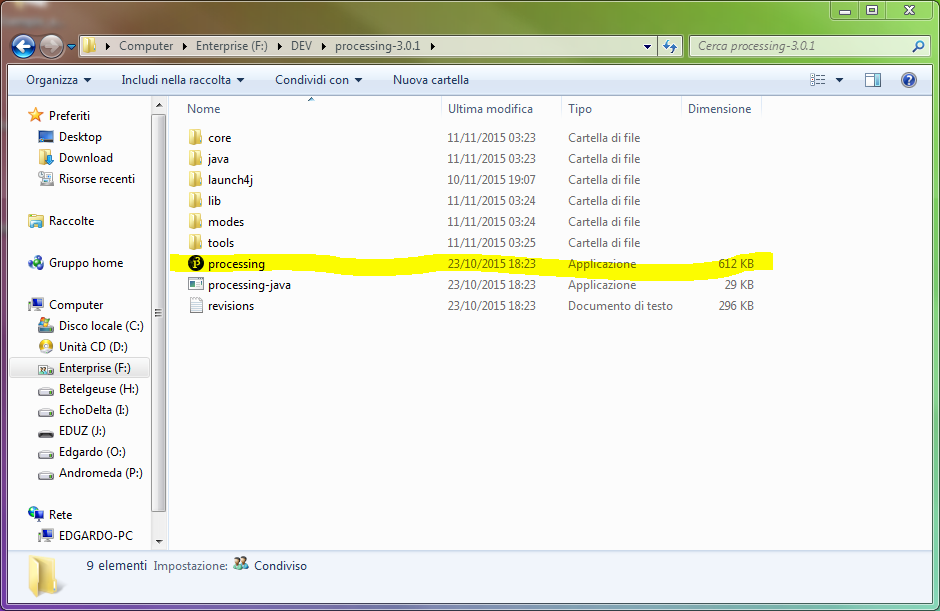
Task: Open Includi nella raccolta menu
Action: 183,80
